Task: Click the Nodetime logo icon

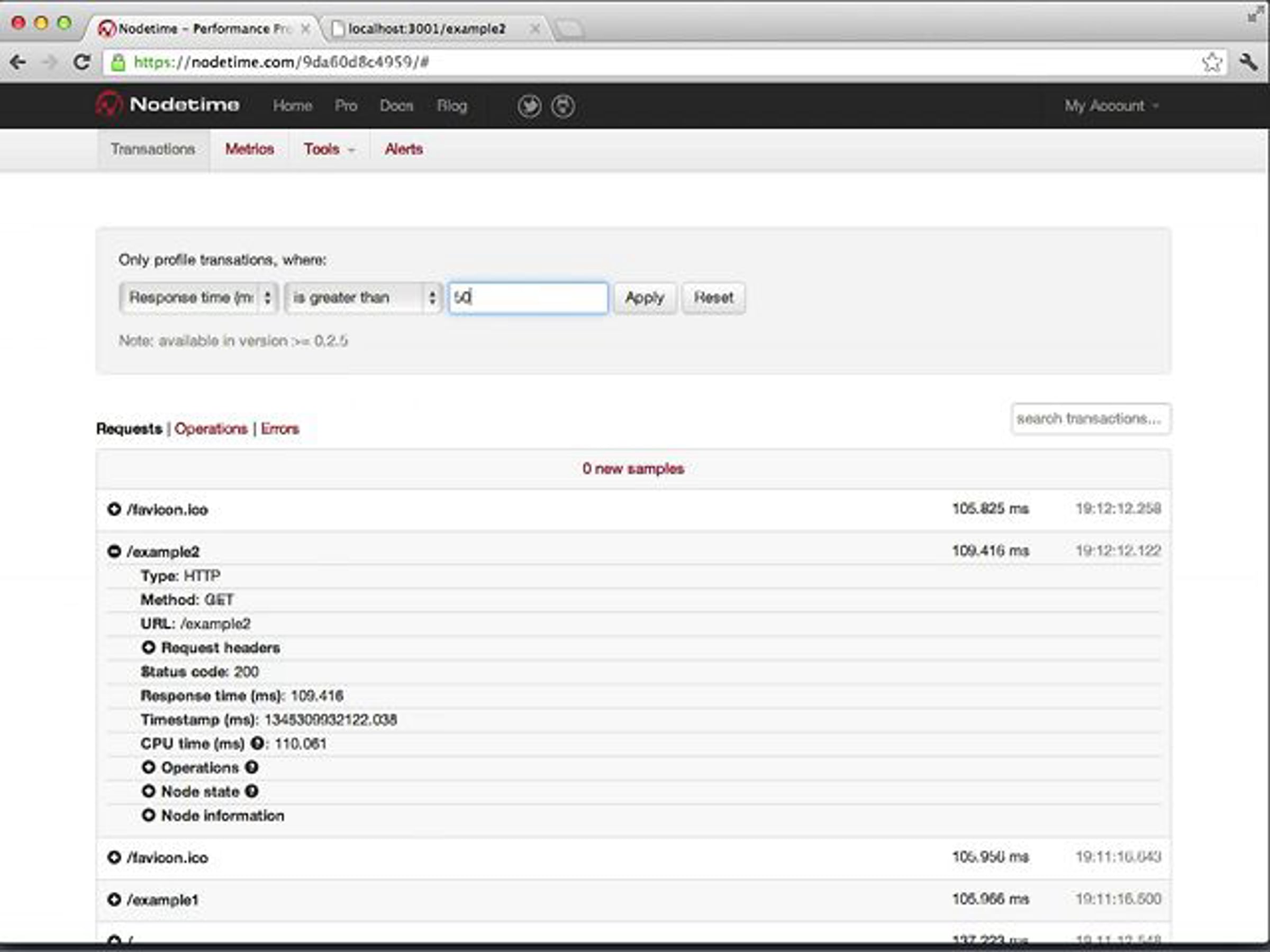Action: (108, 105)
